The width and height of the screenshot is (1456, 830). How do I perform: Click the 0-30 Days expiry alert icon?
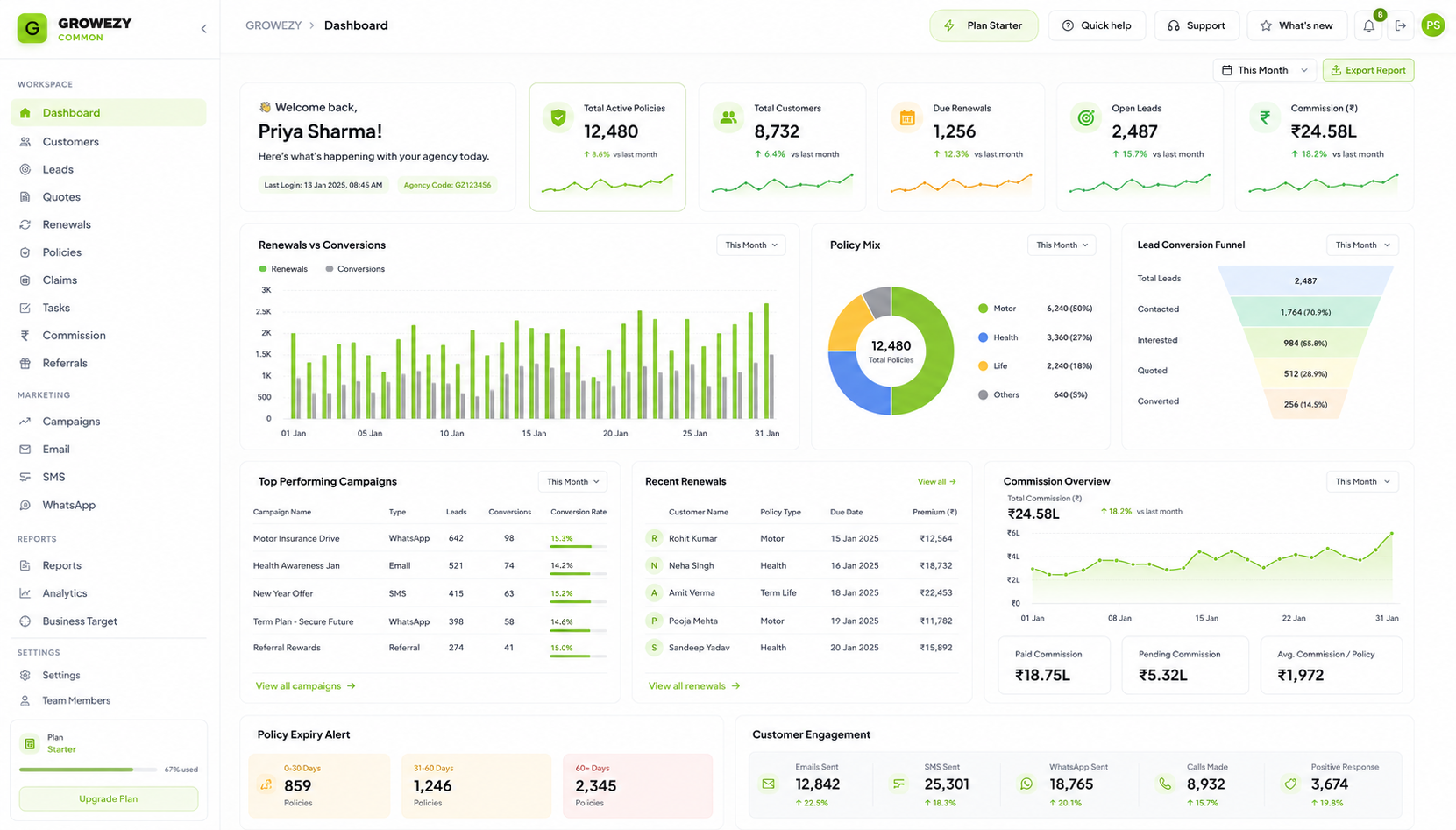click(x=266, y=785)
